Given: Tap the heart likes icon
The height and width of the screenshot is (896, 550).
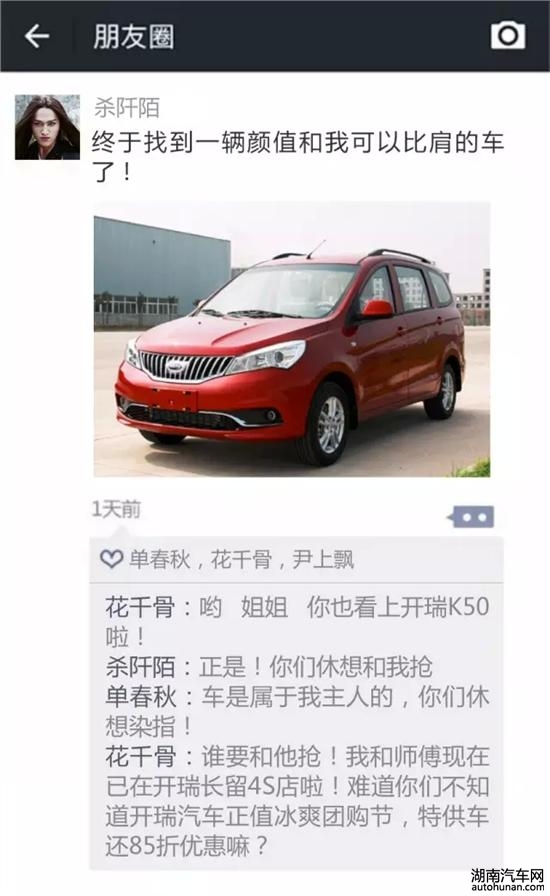Looking at the screenshot, I should click(x=111, y=558).
